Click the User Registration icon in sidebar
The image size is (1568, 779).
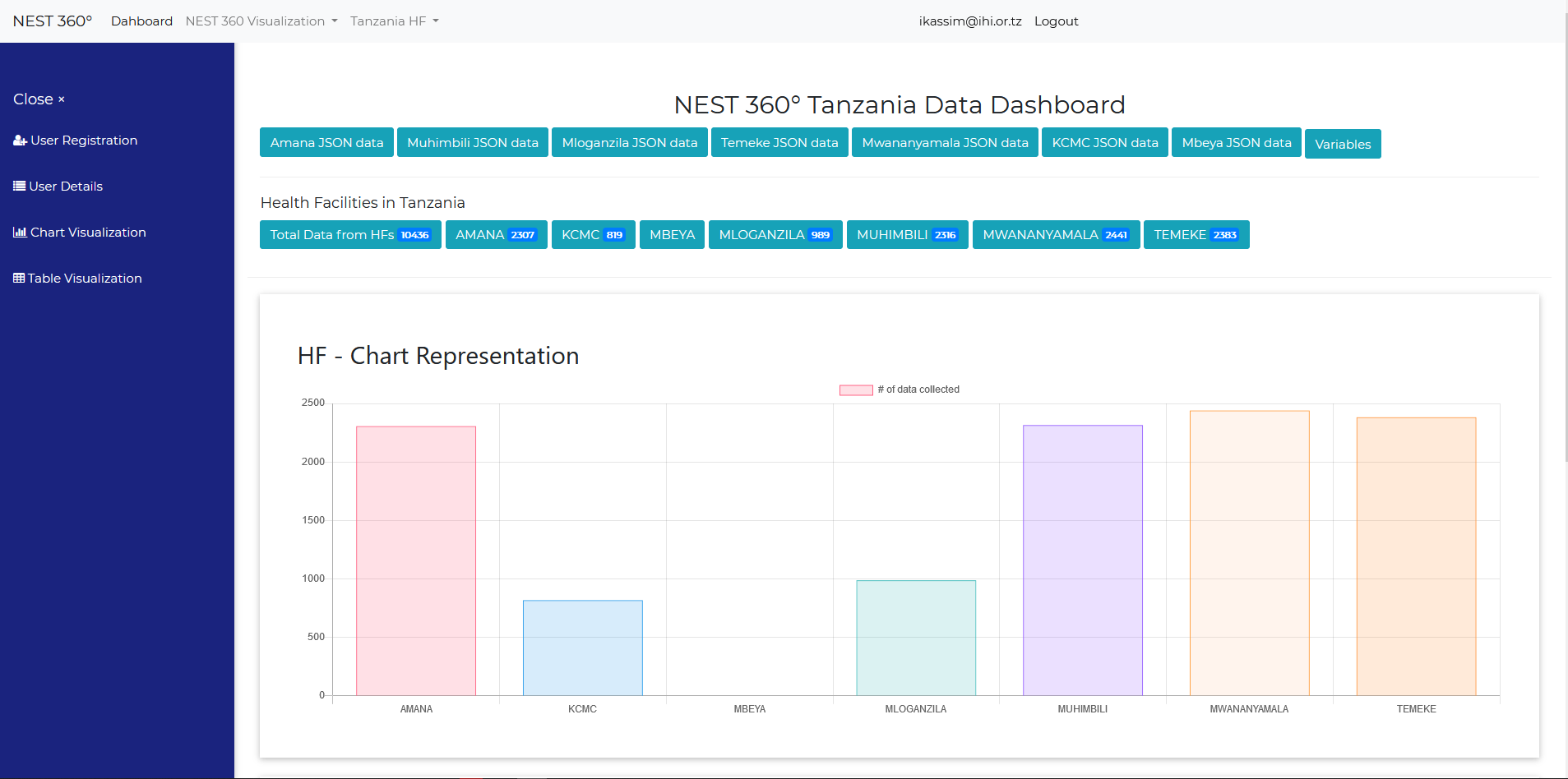(x=20, y=141)
